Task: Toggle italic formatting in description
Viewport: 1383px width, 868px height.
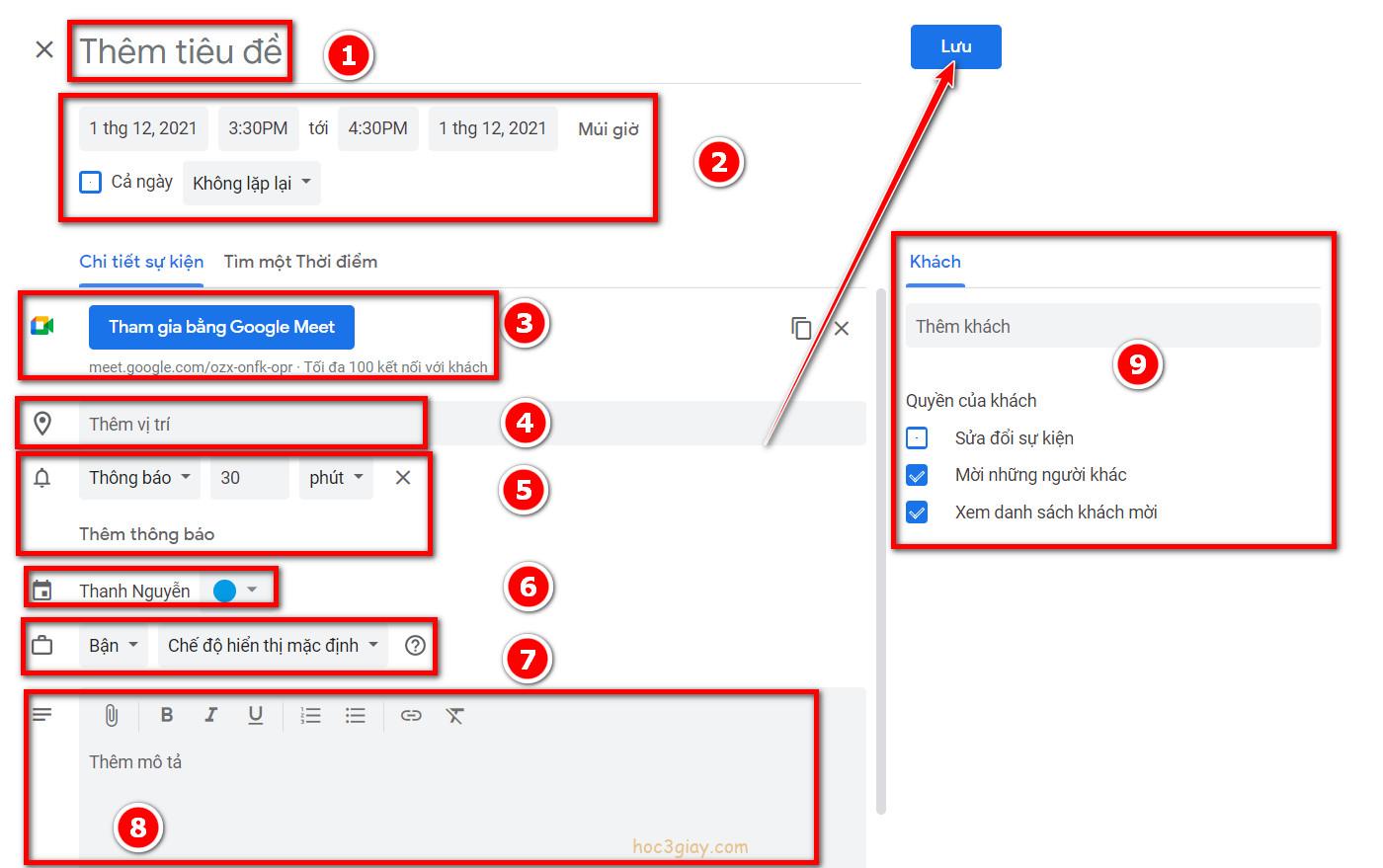Action: tap(210, 716)
